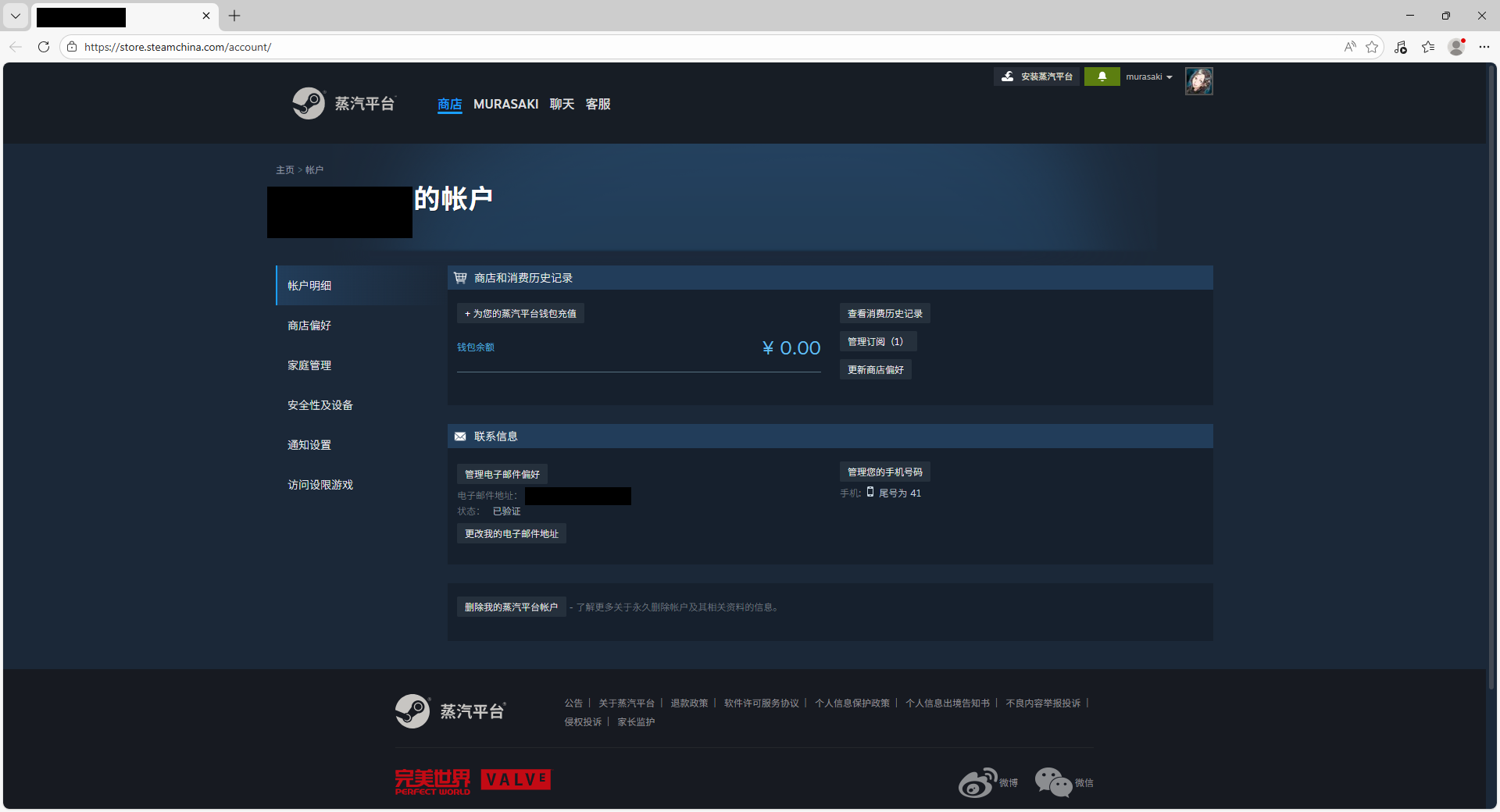Open Weibo via the 微博 icon
The height and width of the screenshot is (812, 1500).
[977, 782]
